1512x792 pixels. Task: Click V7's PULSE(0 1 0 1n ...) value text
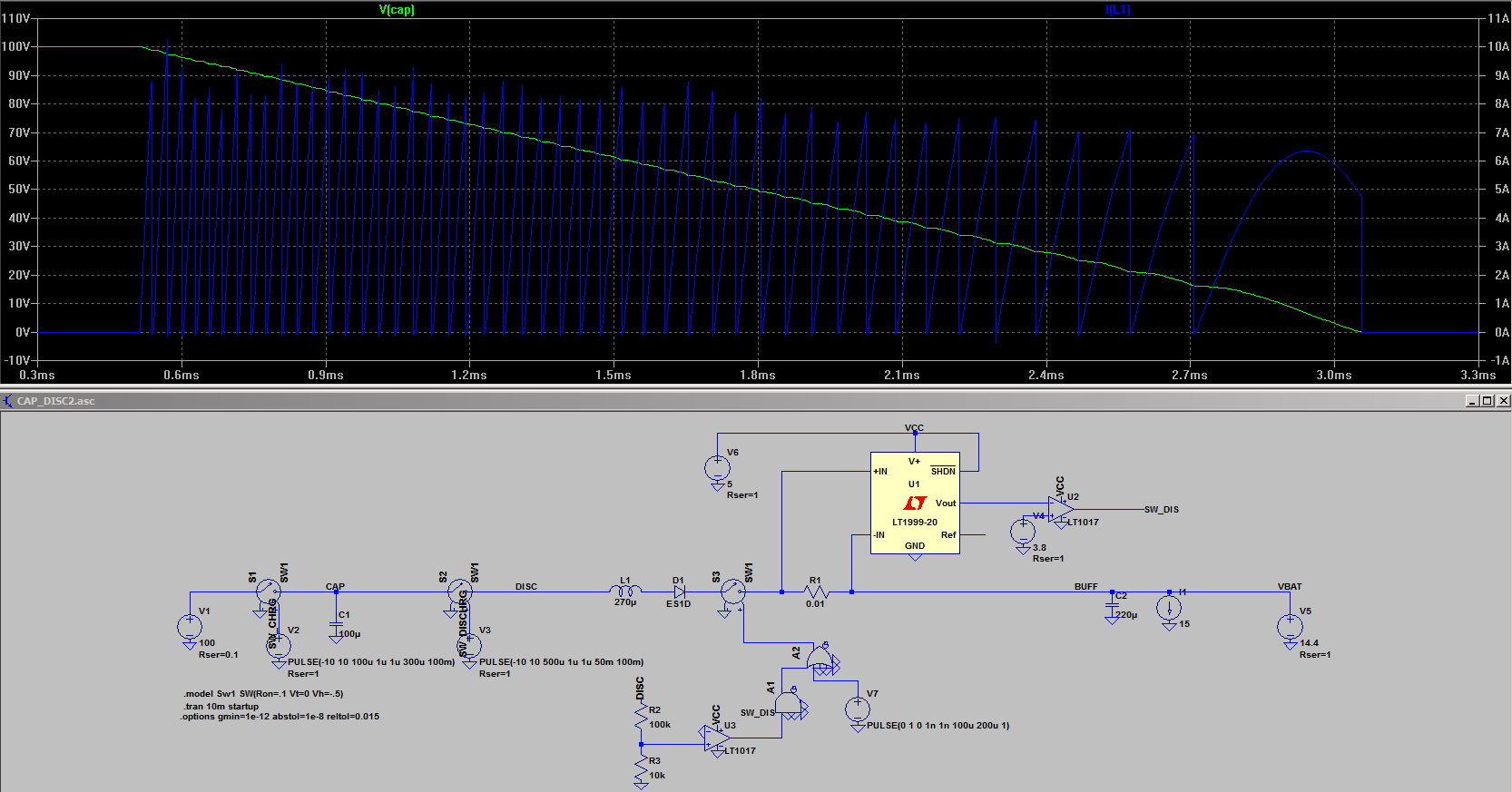point(938,726)
